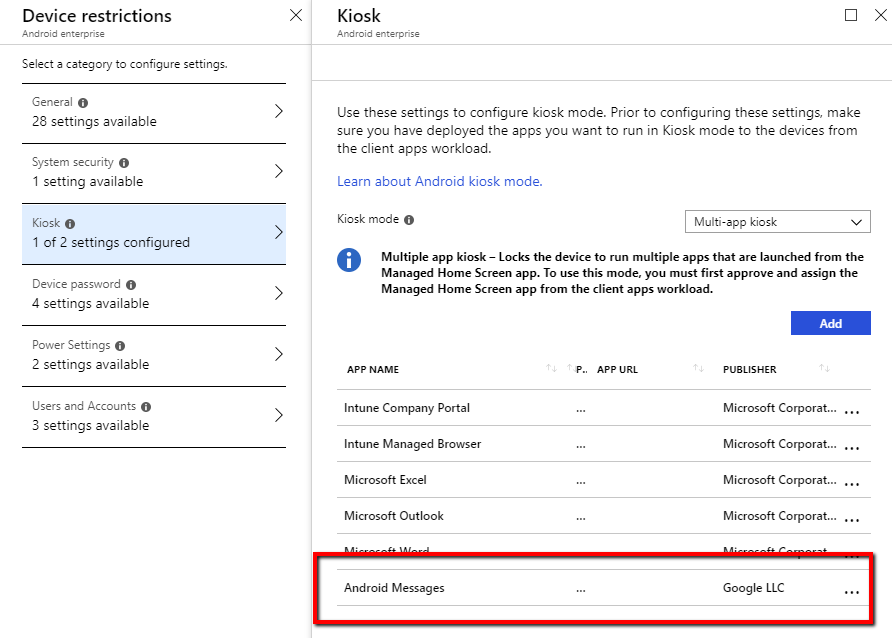Screen dimensions: 892x638
Task: Click the Add button
Action: point(831,323)
